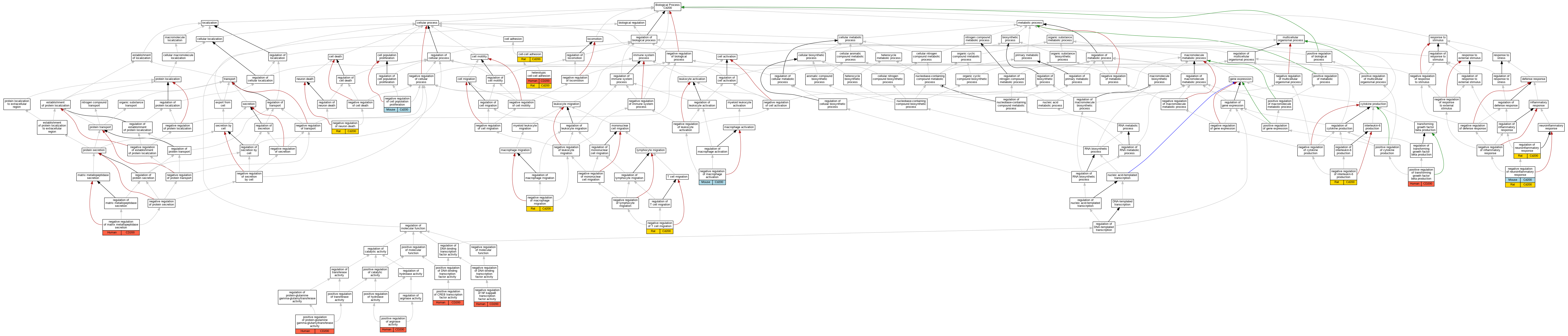Select the node labeled exactly 'protein transport'

point(100,127)
